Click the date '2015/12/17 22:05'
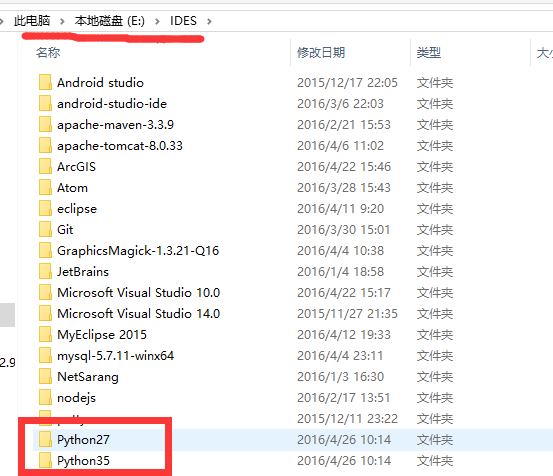This screenshot has height=476, width=553. [347, 83]
